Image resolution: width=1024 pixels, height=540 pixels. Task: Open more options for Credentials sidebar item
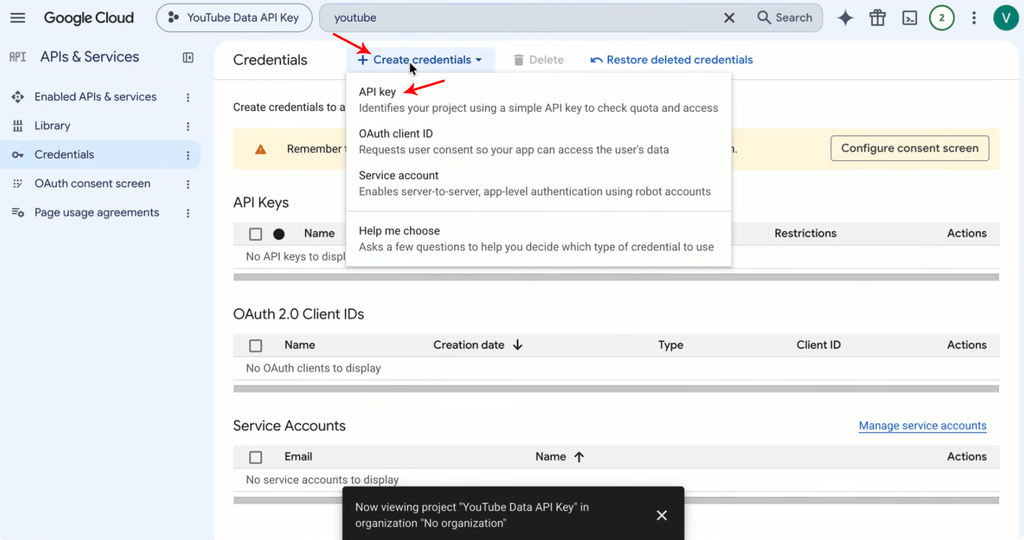[188, 155]
